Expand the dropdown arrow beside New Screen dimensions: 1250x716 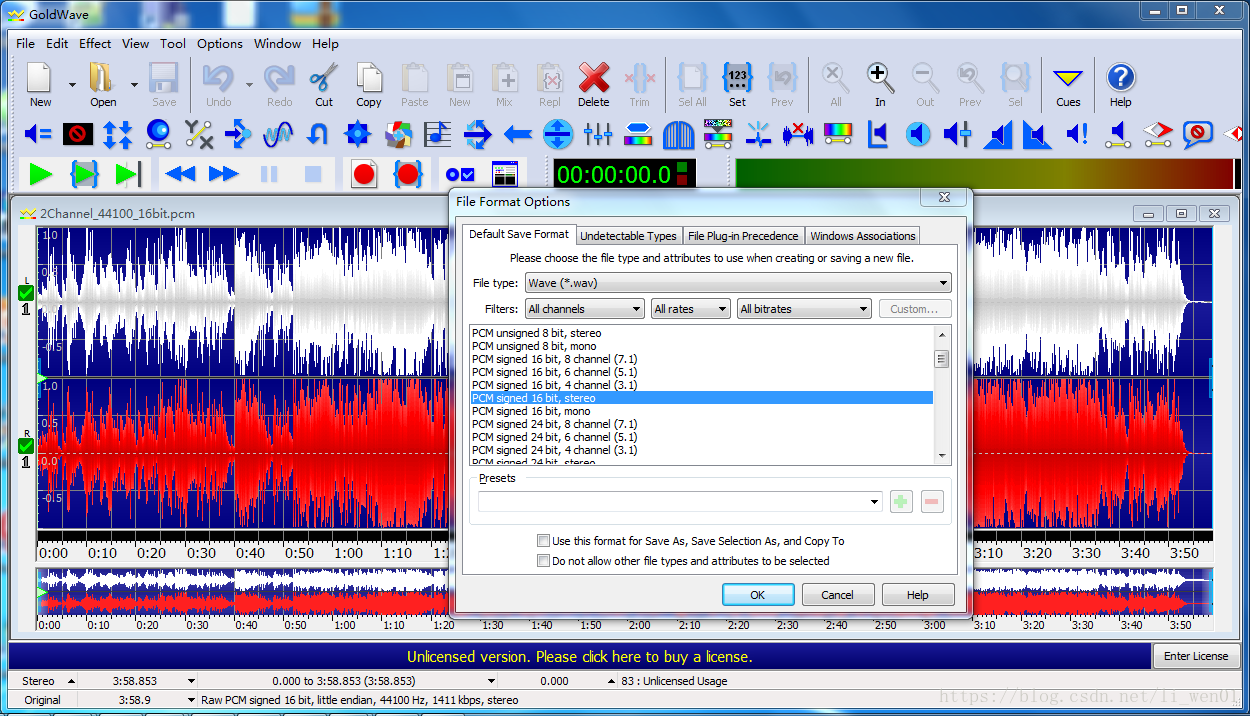tap(72, 85)
